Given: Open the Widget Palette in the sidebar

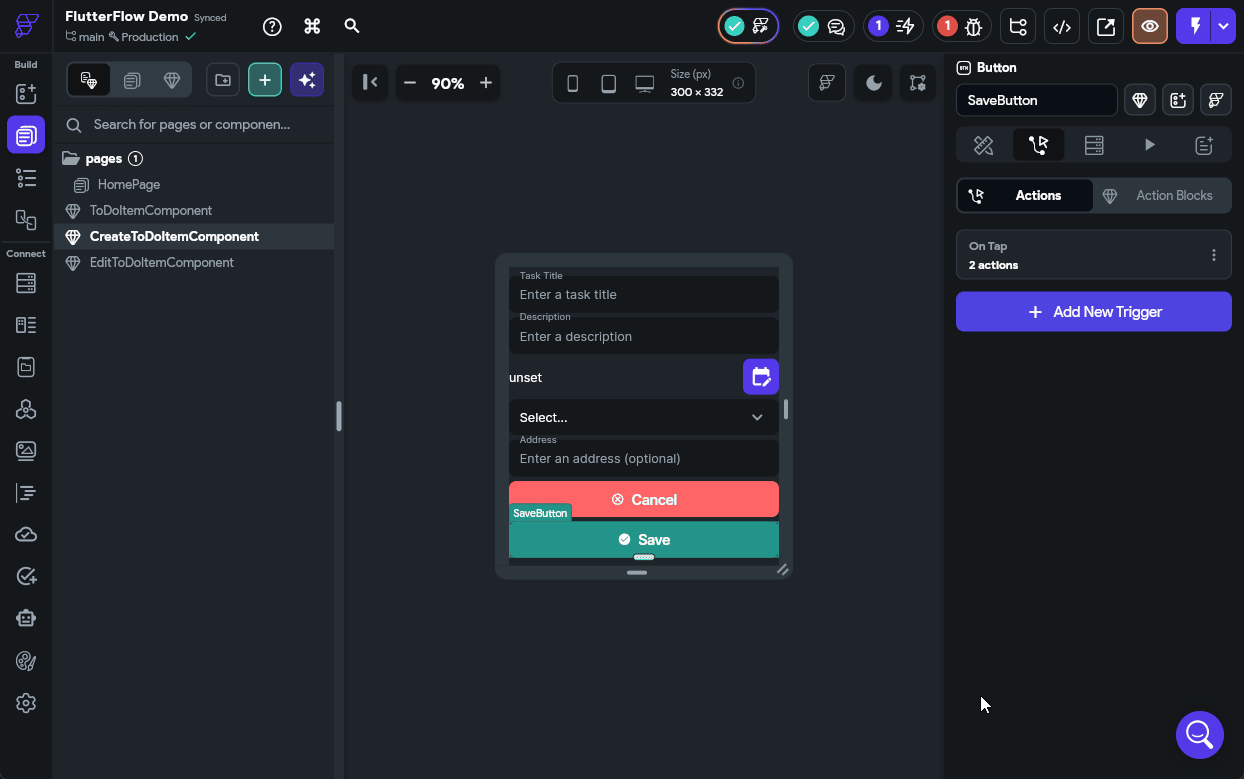Looking at the screenshot, I should (26, 93).
